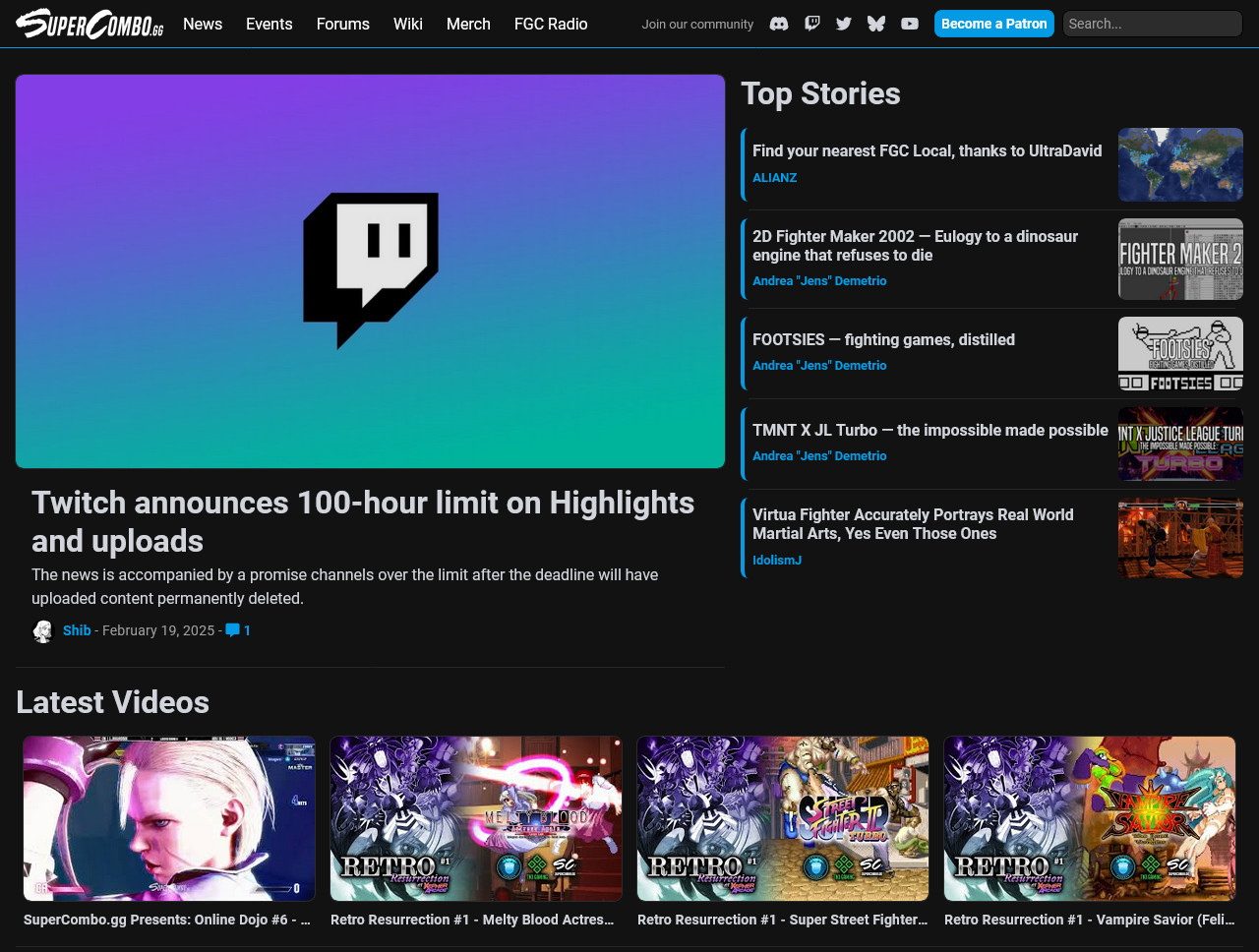Open FGC Radio from the navigation
The width and height of the screenshot is (1259, 952).
551,24
